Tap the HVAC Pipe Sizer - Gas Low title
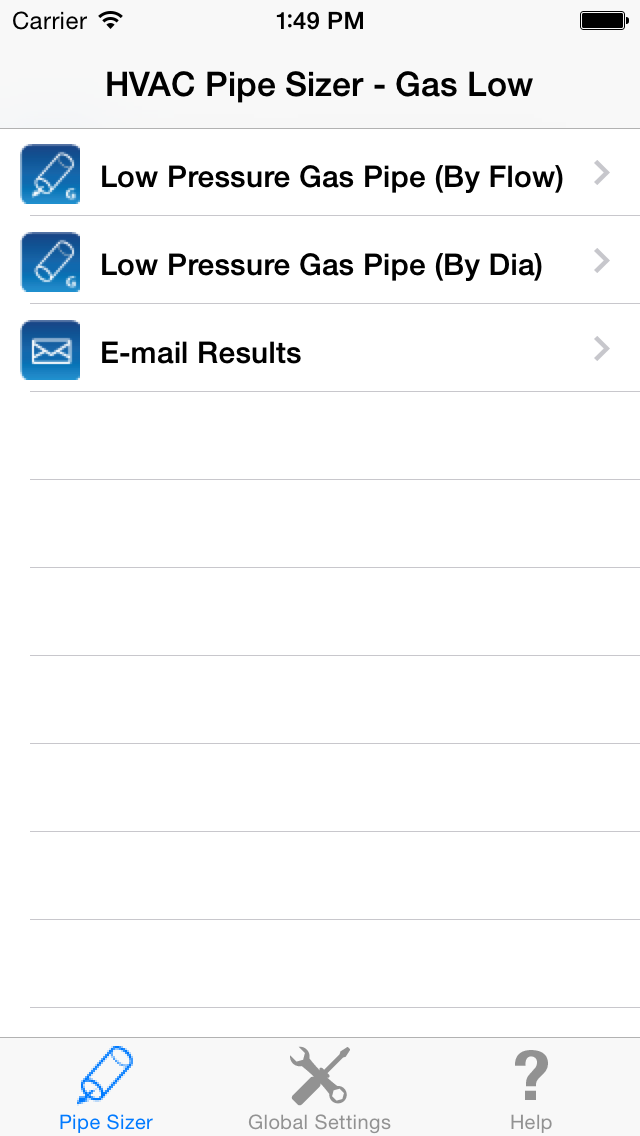The width and height of the screenshot is (640, 1136). pyautogui.click(x=319, y=85)
